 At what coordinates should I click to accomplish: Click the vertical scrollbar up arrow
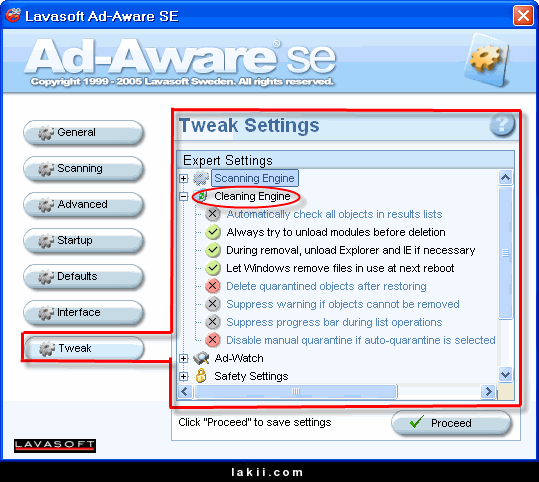click(x=505, y=177)
